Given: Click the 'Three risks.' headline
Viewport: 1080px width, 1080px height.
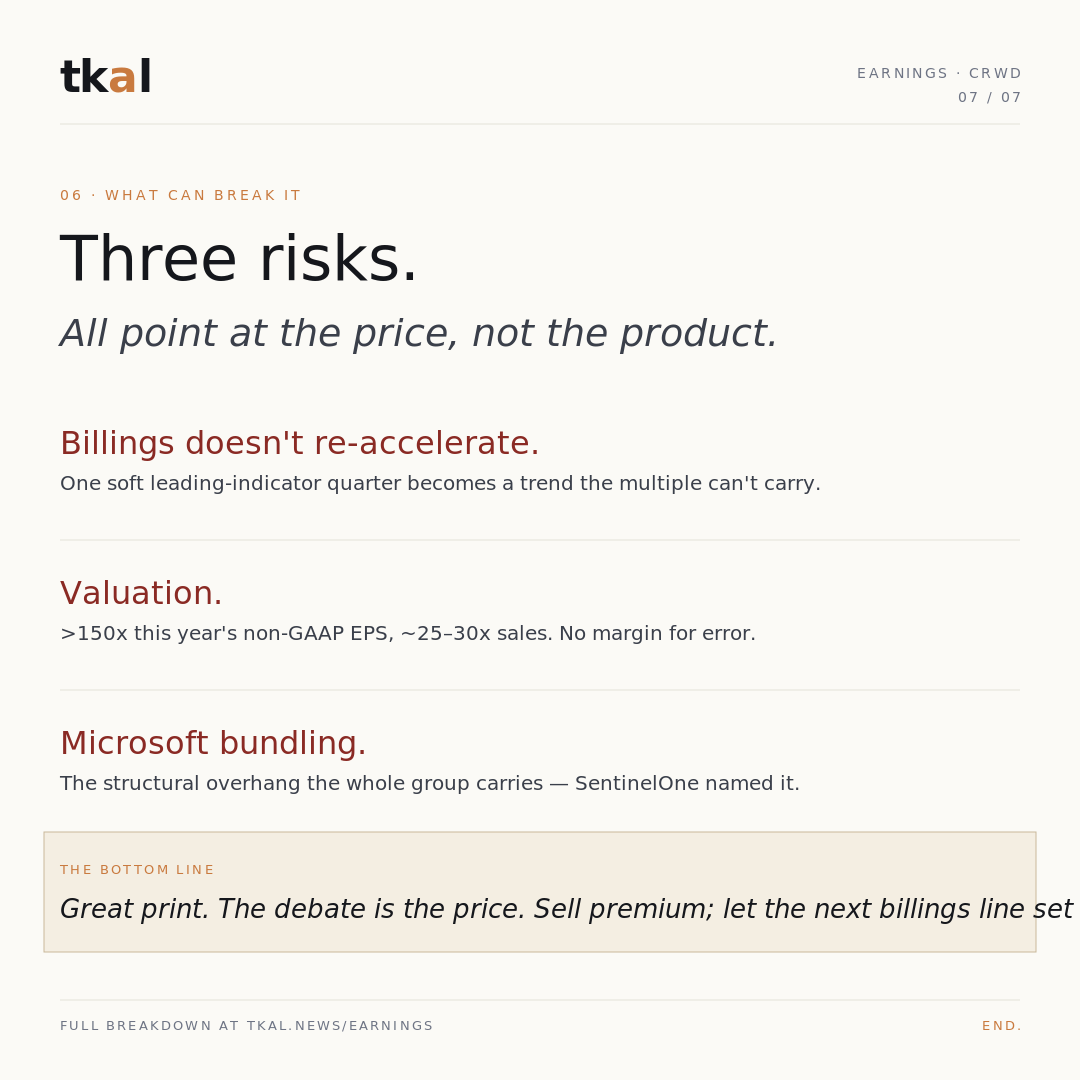Looking at the screenshot, I should (239, 260).
